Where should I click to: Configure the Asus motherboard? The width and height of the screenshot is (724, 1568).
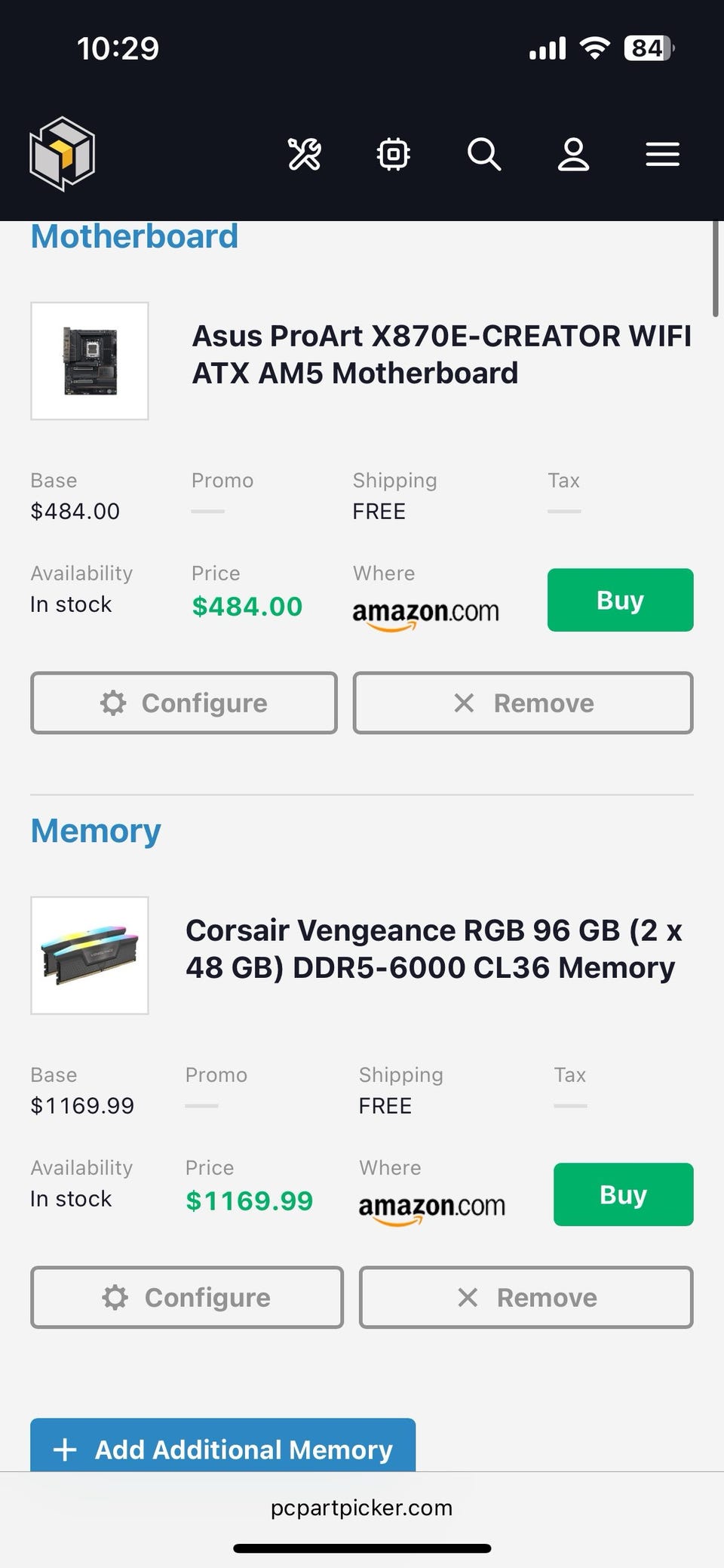[183, 703]
